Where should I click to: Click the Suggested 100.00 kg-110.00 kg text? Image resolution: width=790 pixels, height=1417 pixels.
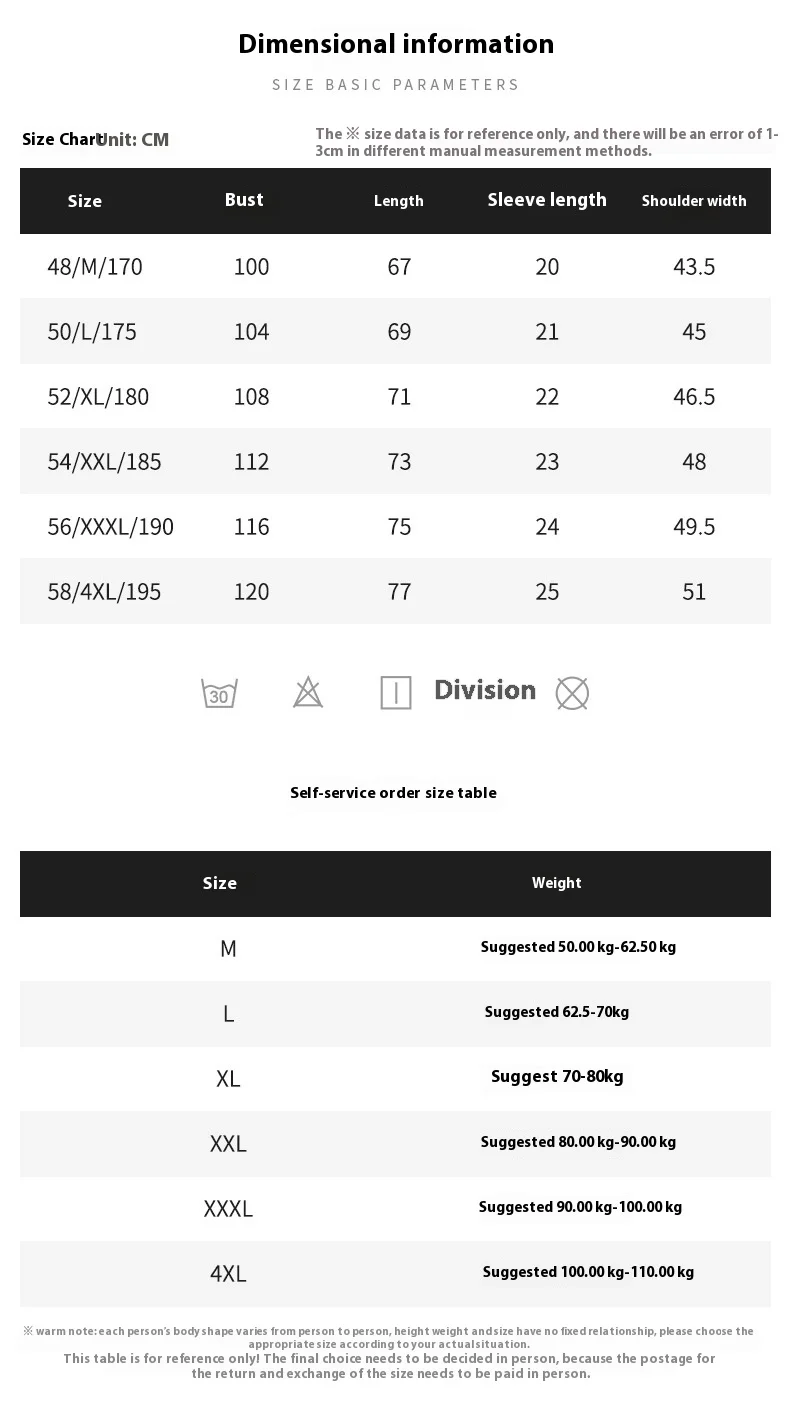(x=588, y=1272)
